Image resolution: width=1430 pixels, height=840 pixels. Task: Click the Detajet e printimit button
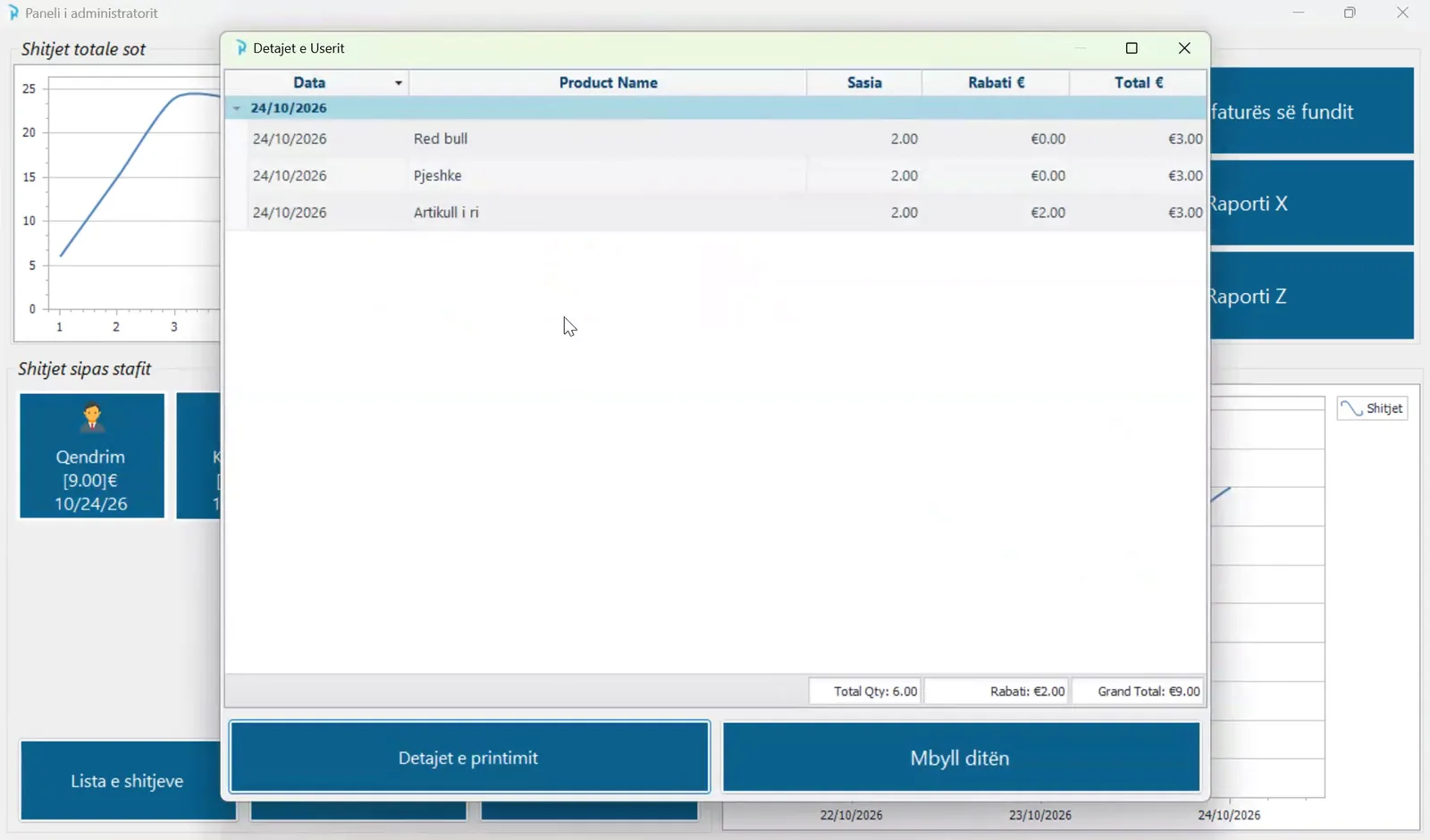(x=469, y=758)
